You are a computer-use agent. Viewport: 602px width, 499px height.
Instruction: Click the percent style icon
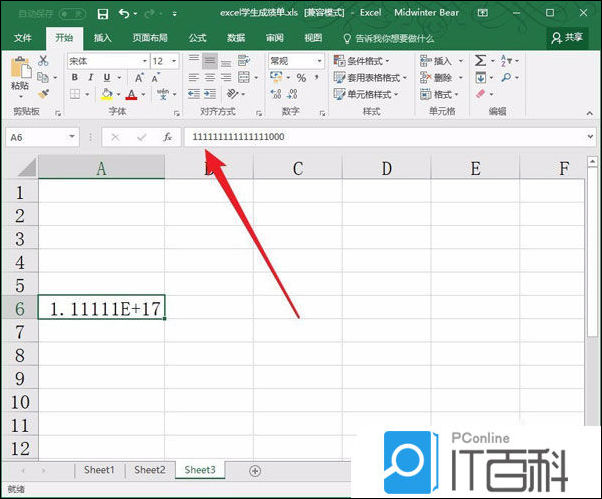tap(301, 78)
